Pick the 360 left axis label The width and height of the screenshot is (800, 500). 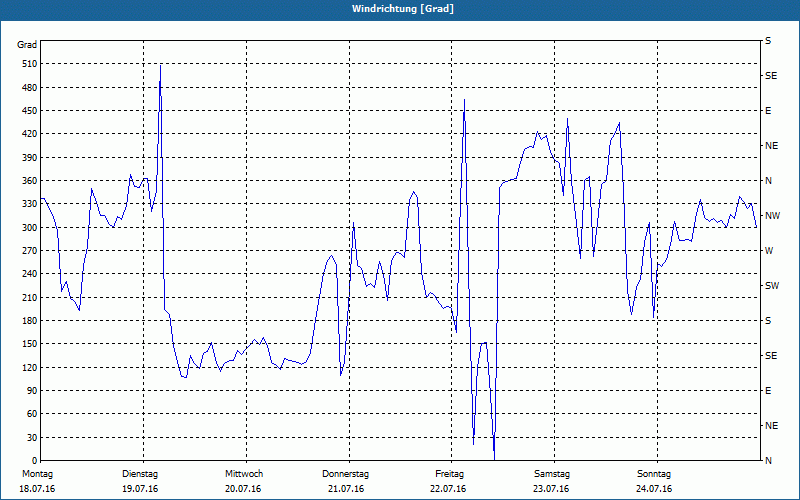(30, 181)
